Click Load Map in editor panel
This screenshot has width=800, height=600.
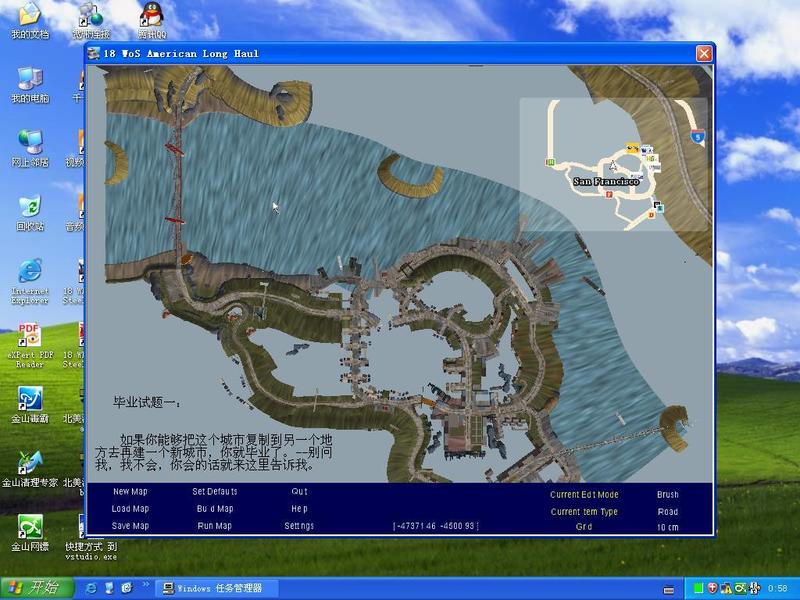[130, 509]
